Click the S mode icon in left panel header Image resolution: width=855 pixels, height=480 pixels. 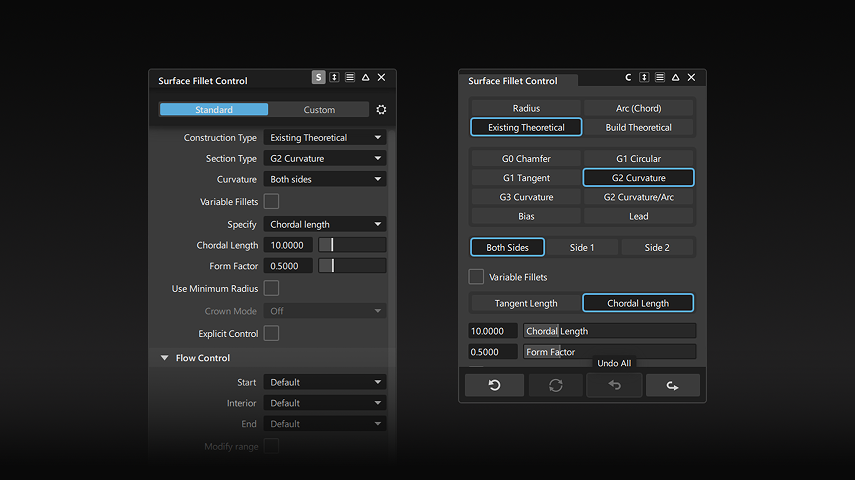318,77
